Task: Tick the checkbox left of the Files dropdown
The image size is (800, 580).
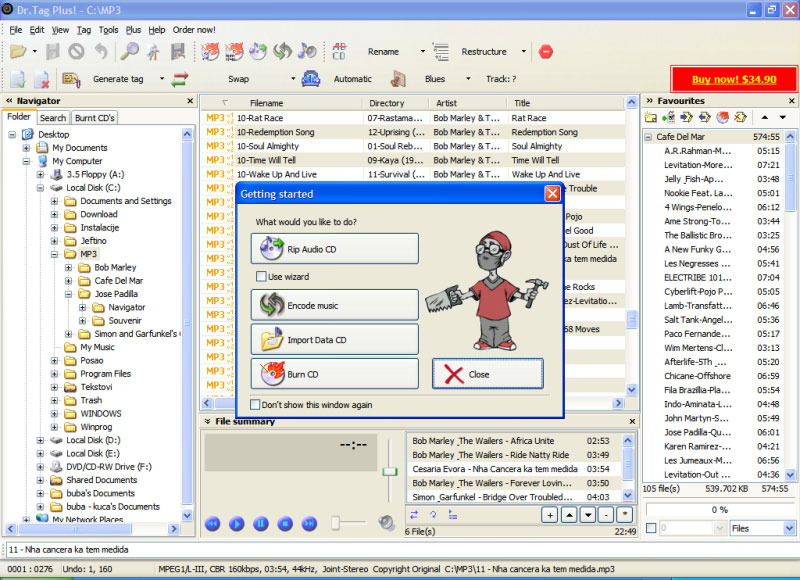Action: [x=651, y=528]
